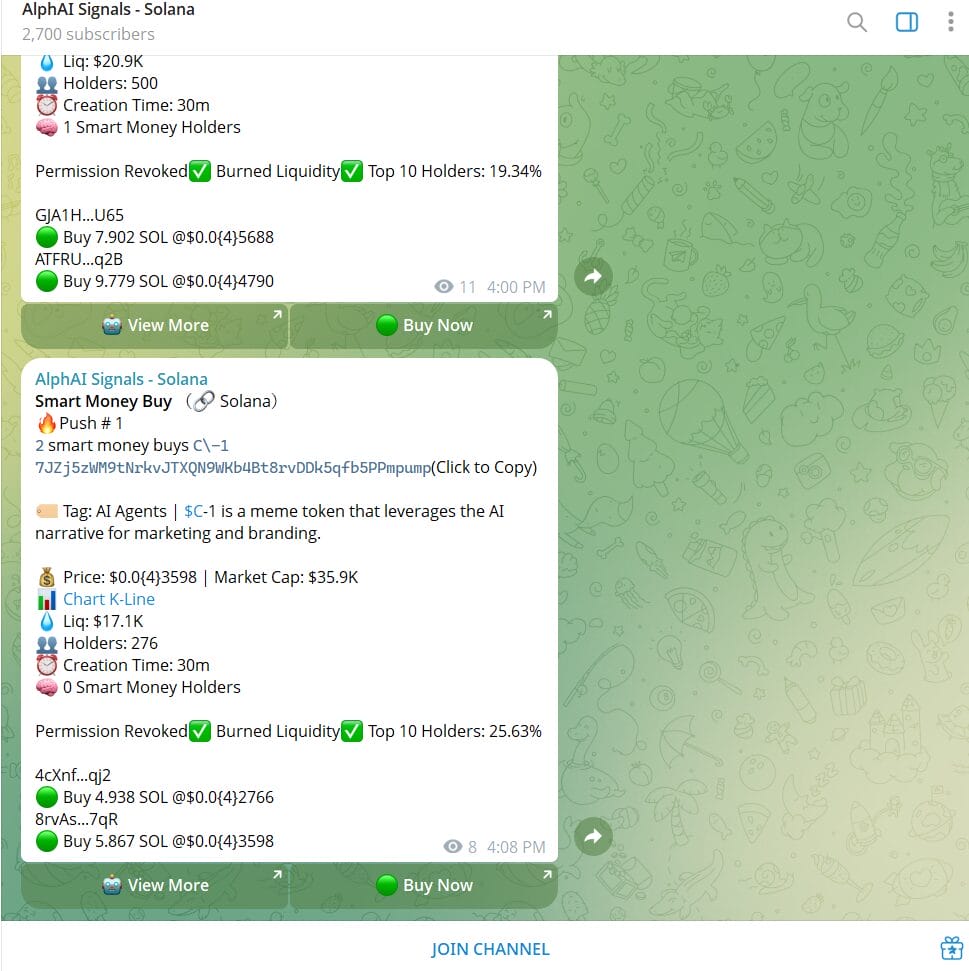Copy the 7JZj5zWM9t contract address
Viewport: 969px width, 971px height.
pyautogui.click(x=232, y=467)
